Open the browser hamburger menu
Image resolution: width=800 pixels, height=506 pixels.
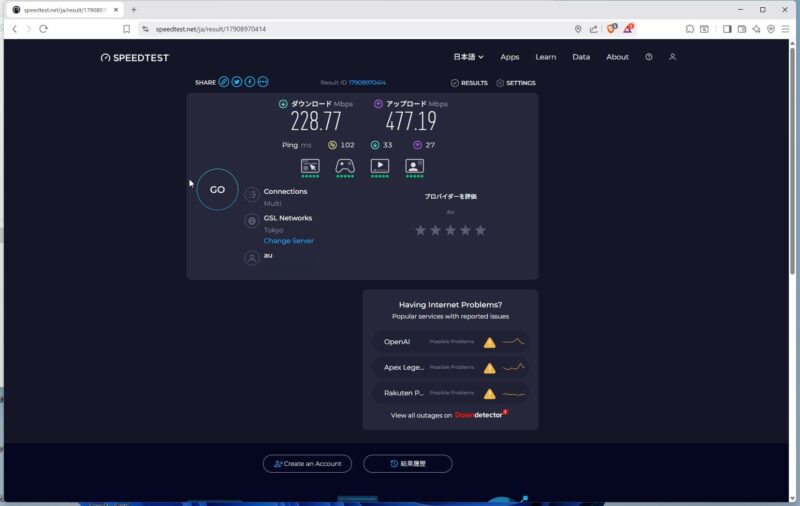coord(786,29)
